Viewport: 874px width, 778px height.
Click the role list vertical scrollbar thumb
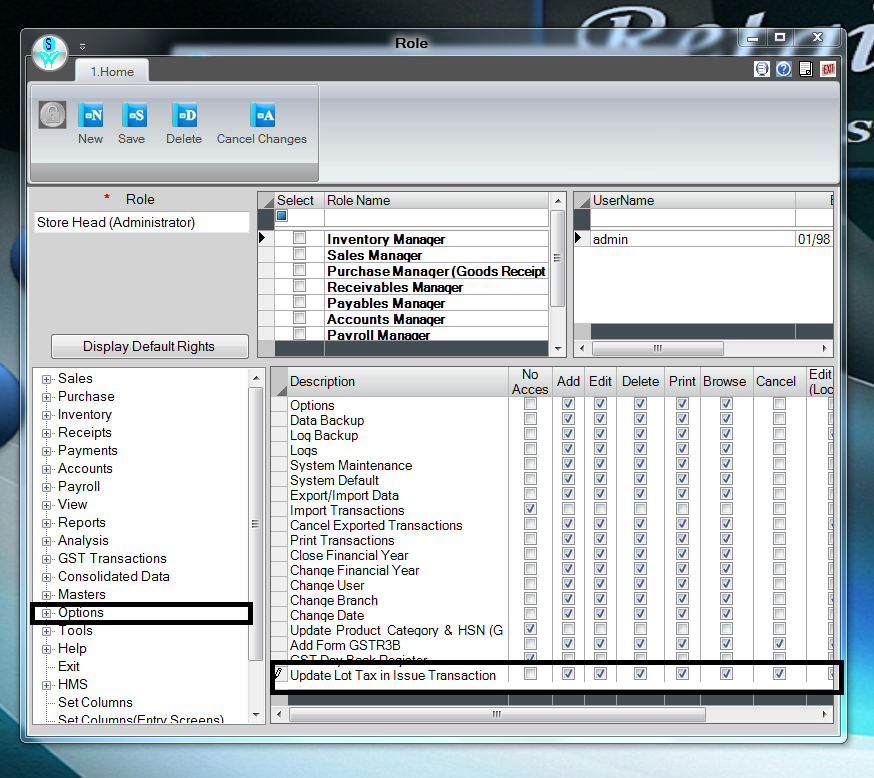pos(557,258)
